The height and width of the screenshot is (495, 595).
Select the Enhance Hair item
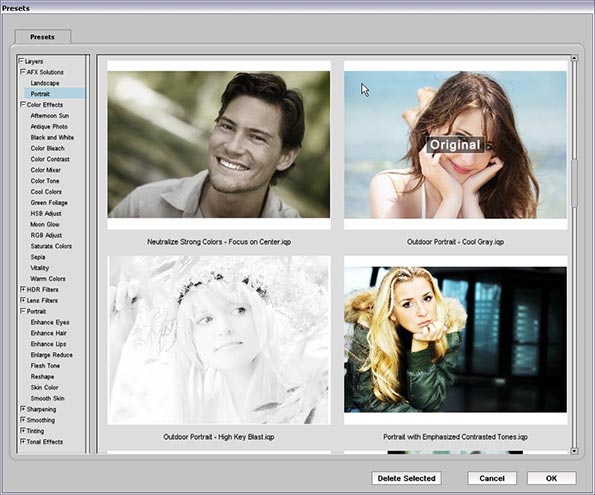[49, 333]
